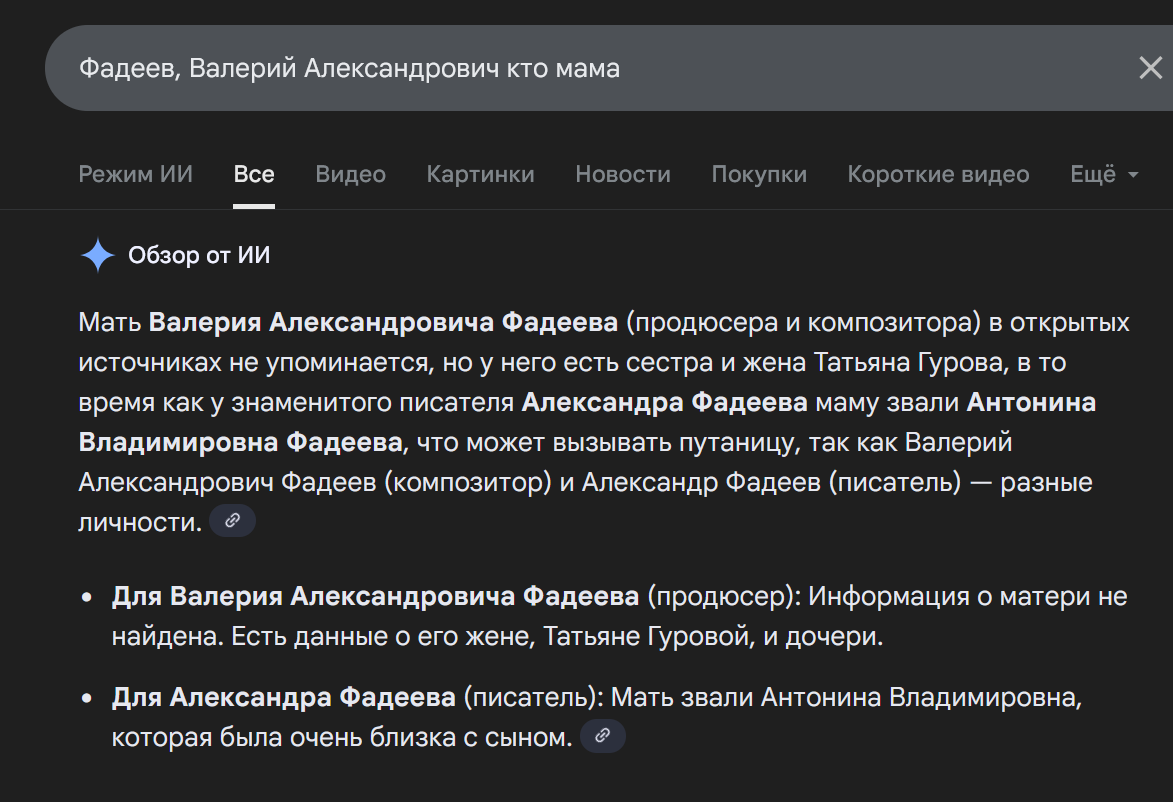Screen dimensions: 1173x802
Task: Click bold "Александра Фадеева" in the first paragraph
Action: [664, 403]
